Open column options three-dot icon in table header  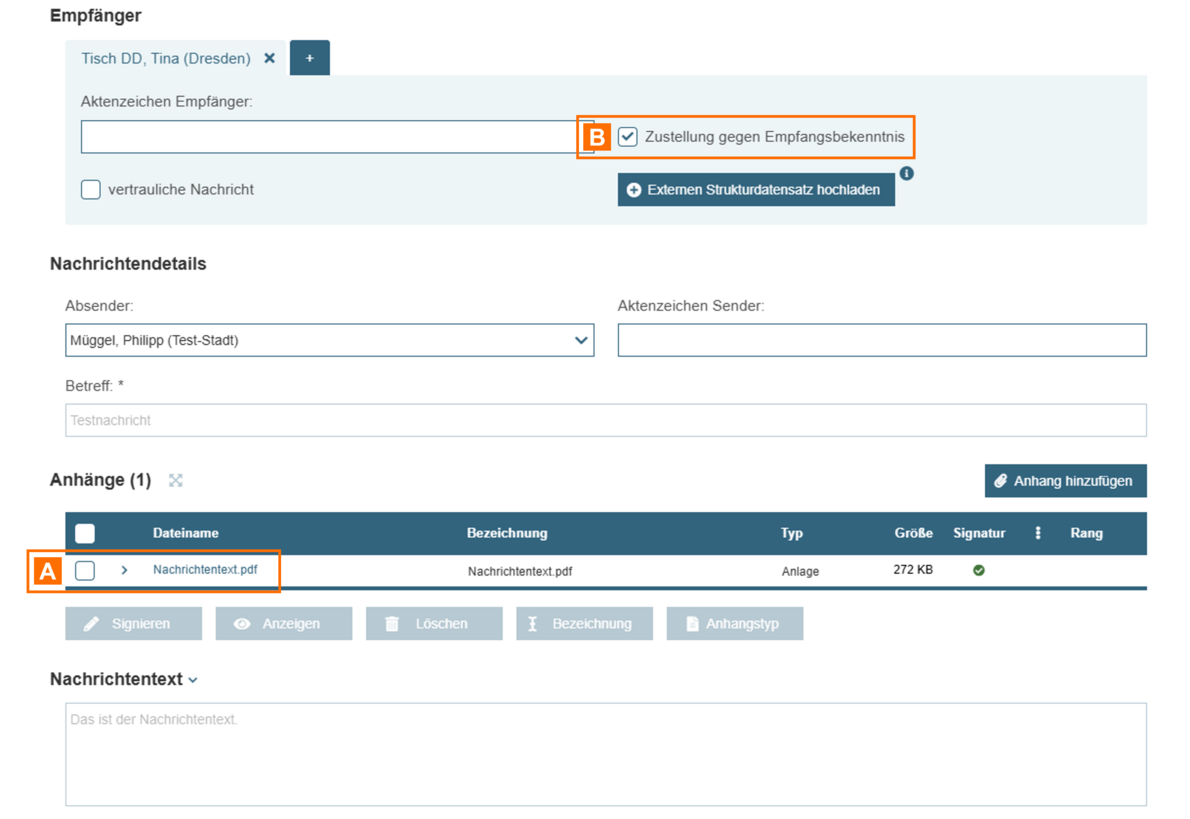pyautogui.click(x=1038, y=533)
